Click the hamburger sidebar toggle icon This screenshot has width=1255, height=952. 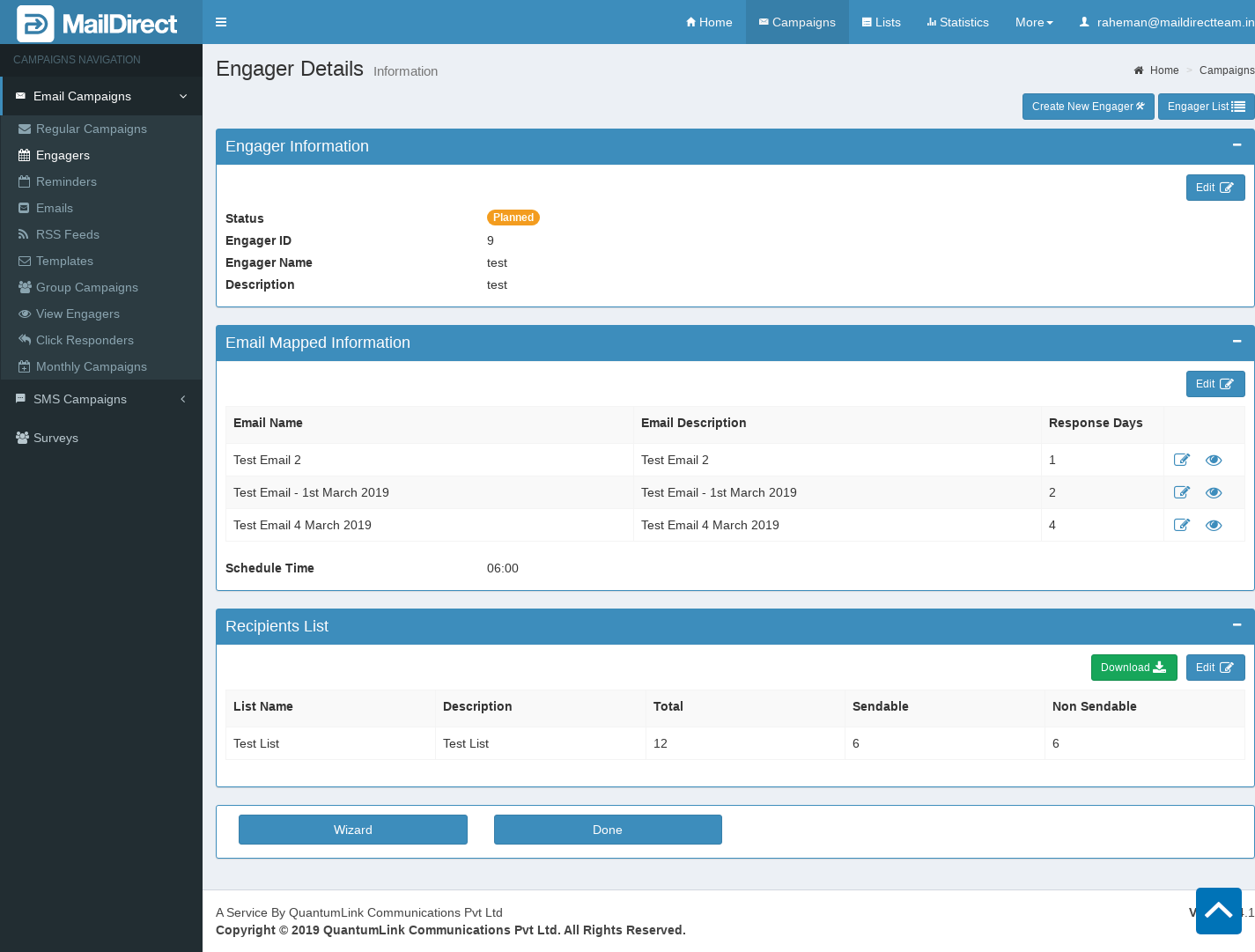[221, 22]
